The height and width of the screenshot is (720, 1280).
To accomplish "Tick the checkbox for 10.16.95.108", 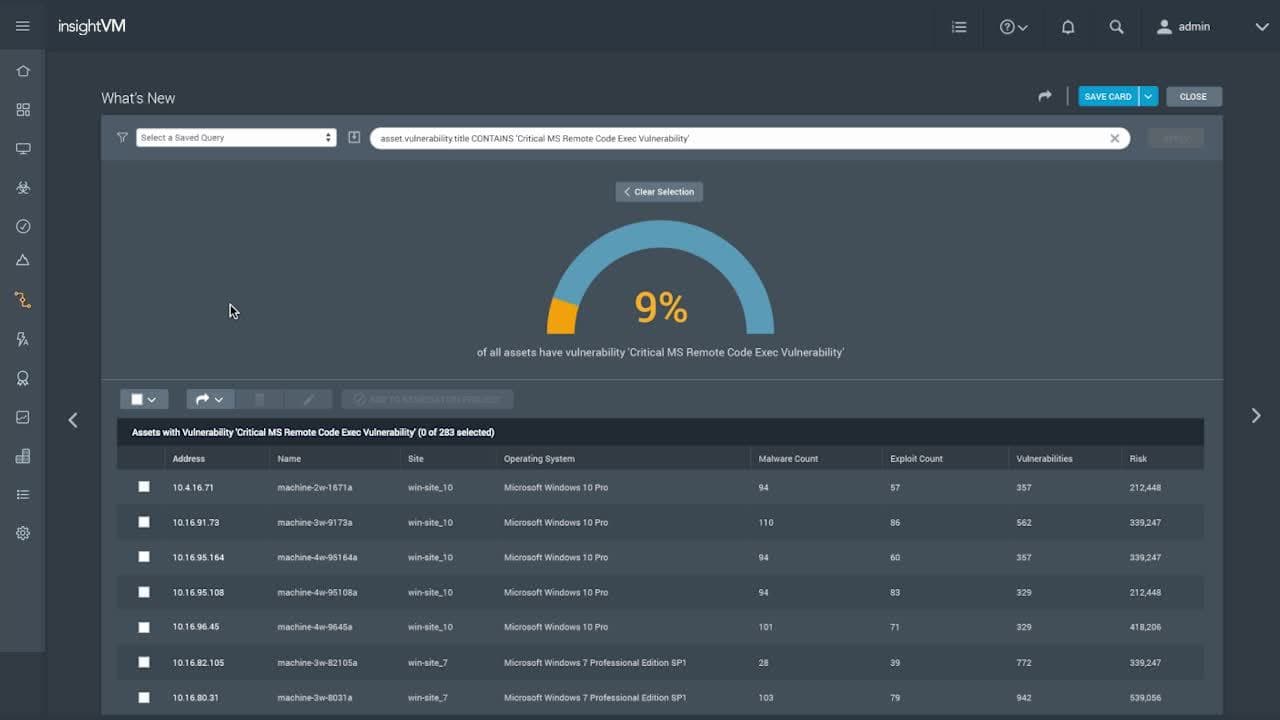I will coord(144,592).
